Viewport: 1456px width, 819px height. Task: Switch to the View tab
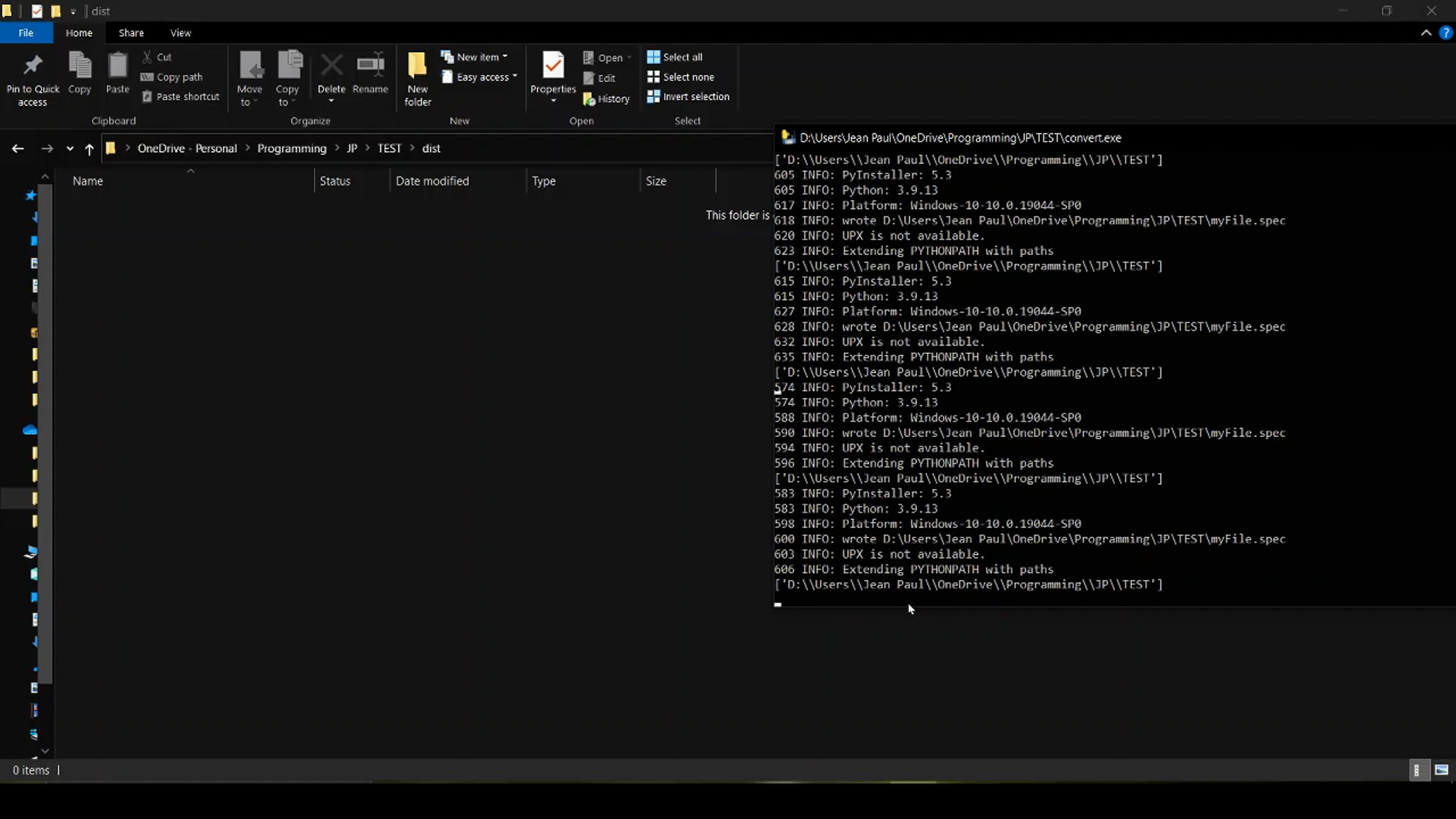coord(180,33)
